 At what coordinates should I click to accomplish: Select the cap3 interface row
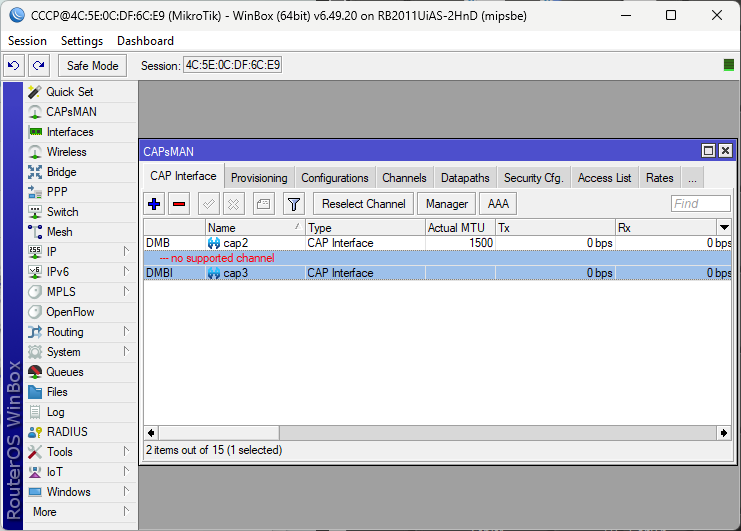[438, 273]
